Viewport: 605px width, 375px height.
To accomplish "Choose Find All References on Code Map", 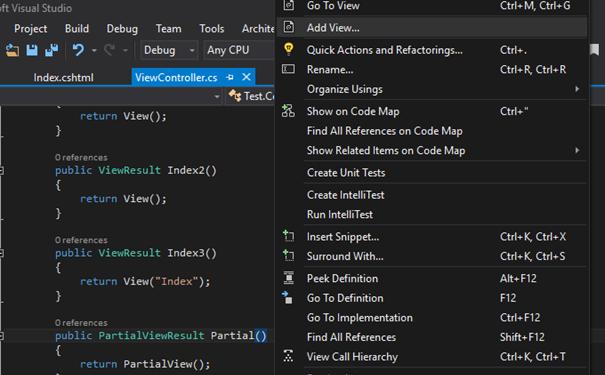I will (432, 131).
